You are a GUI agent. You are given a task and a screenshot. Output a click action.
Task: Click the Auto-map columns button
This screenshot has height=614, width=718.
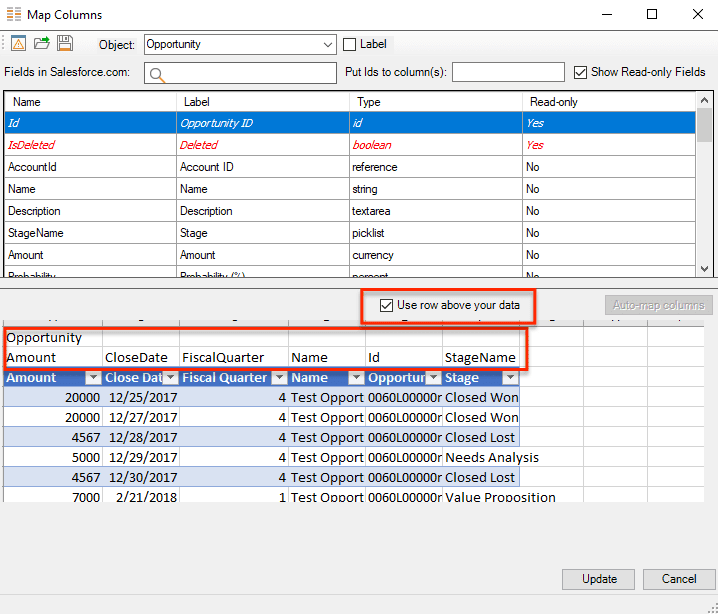point(658,305)
